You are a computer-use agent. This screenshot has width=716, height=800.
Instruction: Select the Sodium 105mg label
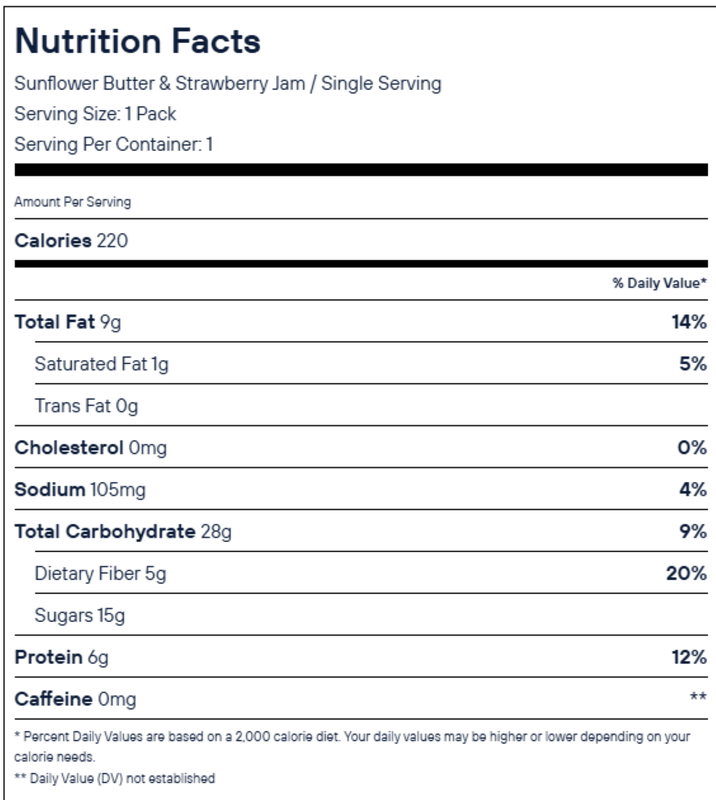pyautogui.click(x=78, y=490)
